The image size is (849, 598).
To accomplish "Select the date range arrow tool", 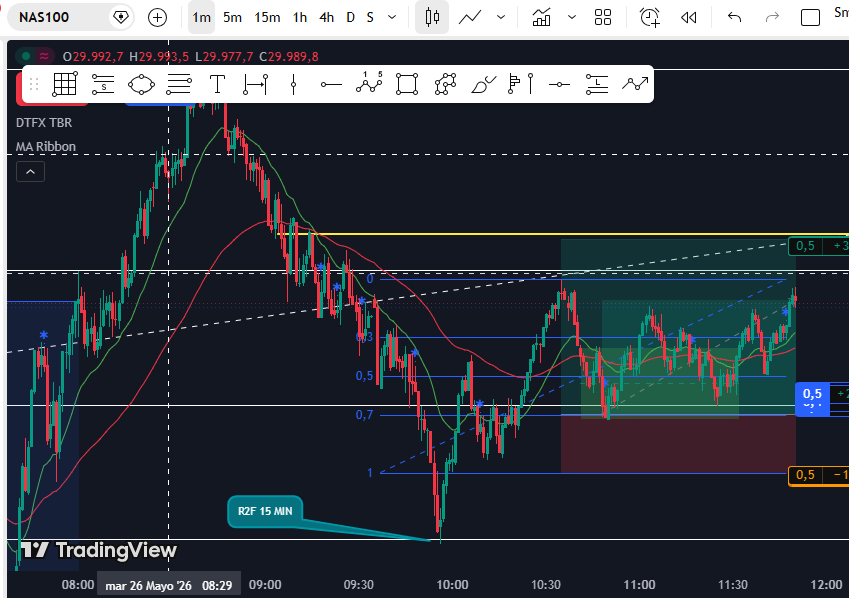I will point(255,84).
